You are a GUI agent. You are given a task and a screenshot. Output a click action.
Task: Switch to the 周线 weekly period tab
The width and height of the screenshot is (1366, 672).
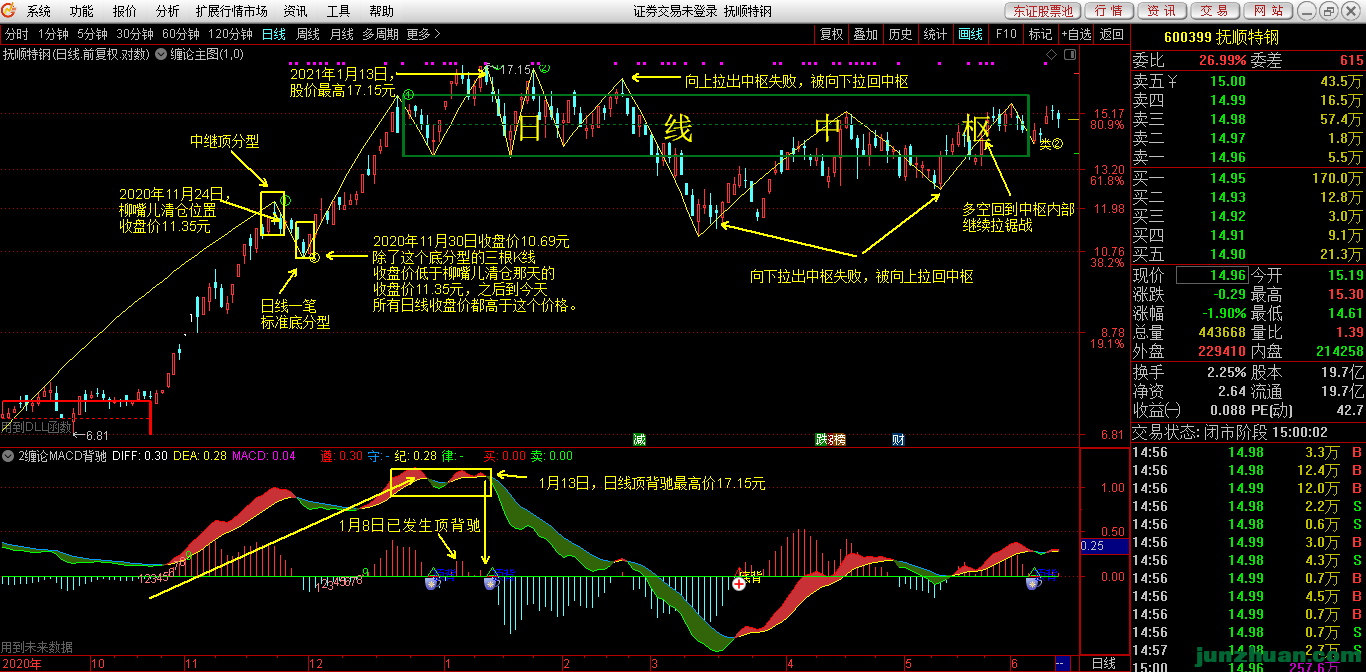click(x=308, y=34)
